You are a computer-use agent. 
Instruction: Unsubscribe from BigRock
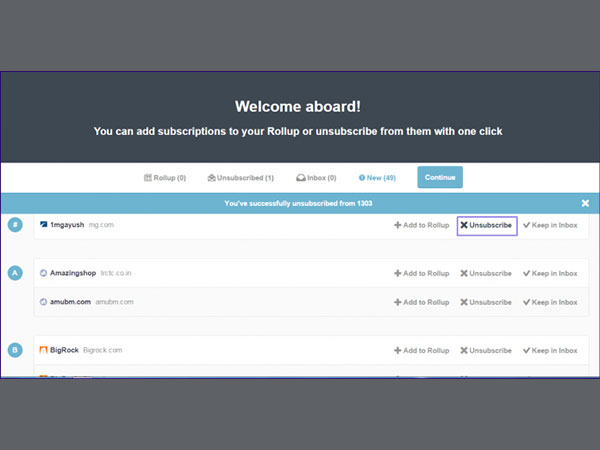[x=486, y=351]
